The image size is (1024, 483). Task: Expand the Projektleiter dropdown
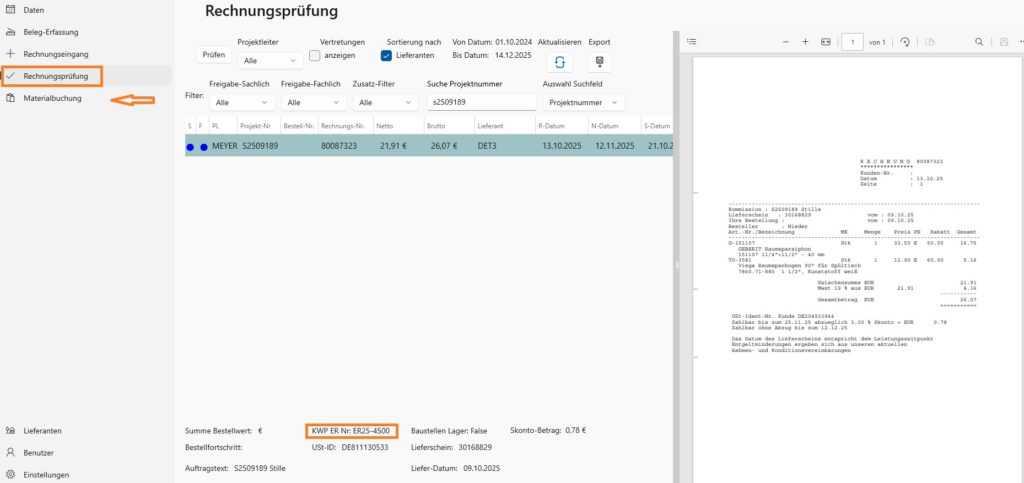click(x=266, y=61)
